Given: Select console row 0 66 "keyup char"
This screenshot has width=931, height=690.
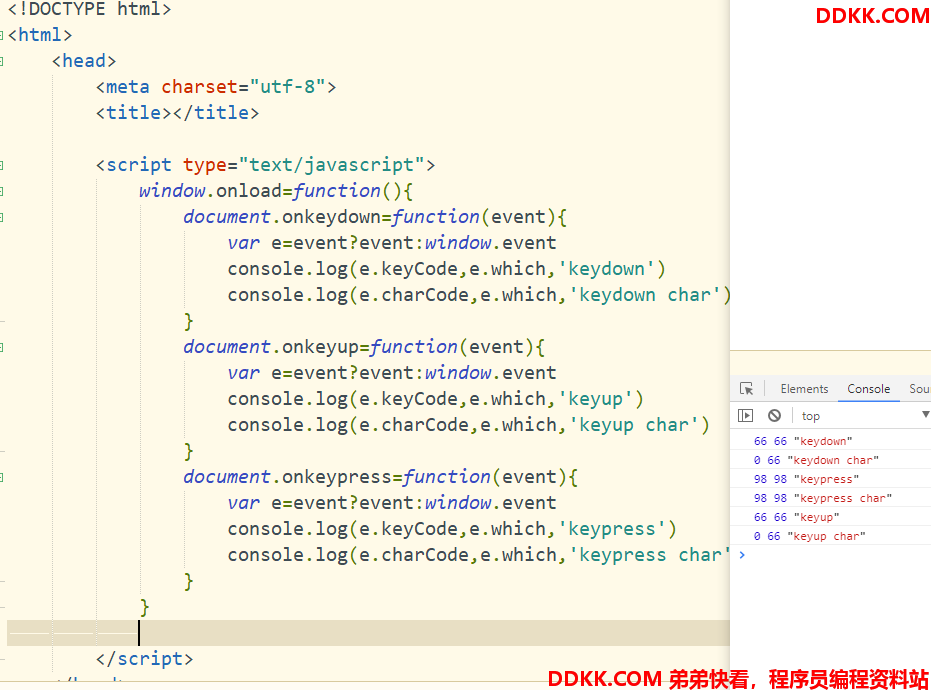Looking at the screenshot, I should click(831, 536).
